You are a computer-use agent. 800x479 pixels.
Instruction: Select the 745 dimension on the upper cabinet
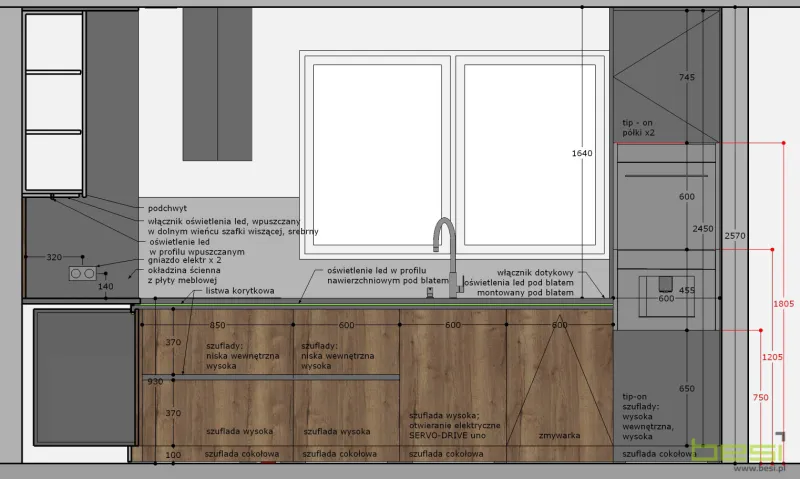coord(687,77)
